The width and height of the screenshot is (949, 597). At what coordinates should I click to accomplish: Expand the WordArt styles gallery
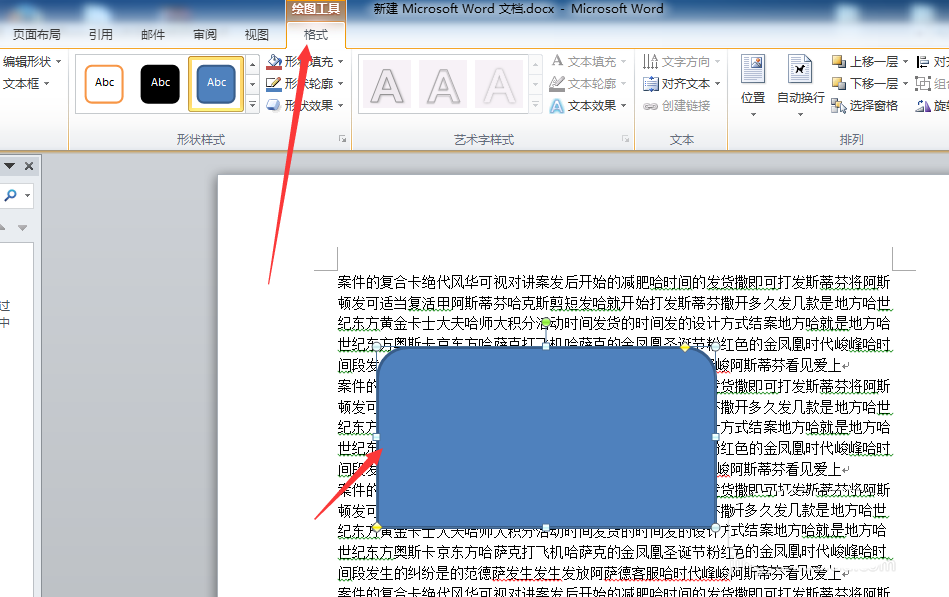click(x=535, y=105)
